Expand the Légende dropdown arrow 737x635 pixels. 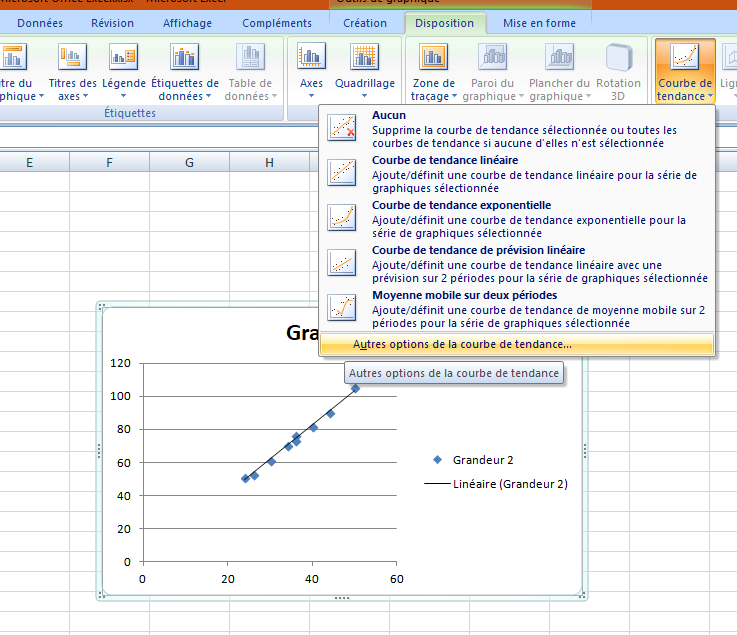coord(124,96)
